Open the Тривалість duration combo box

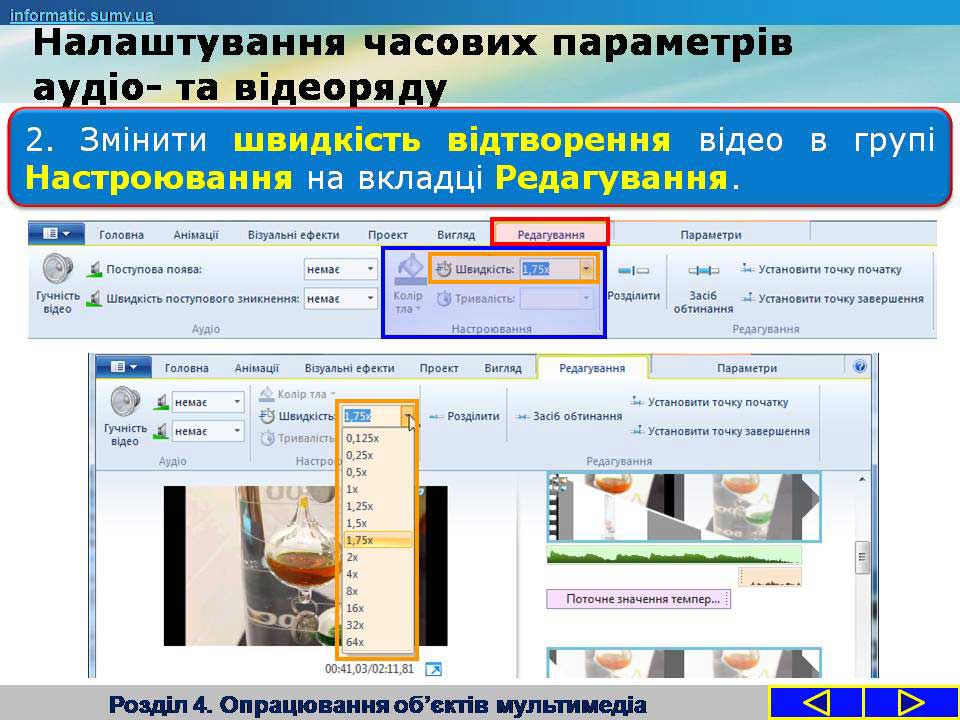pyautogui.click(x=557, y=298)
